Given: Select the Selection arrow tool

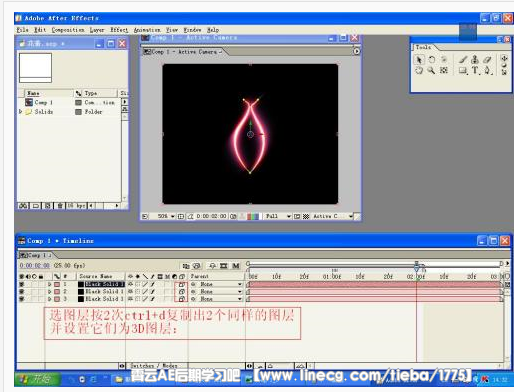Looking at the screenshot, I should [x=419, y=60].
